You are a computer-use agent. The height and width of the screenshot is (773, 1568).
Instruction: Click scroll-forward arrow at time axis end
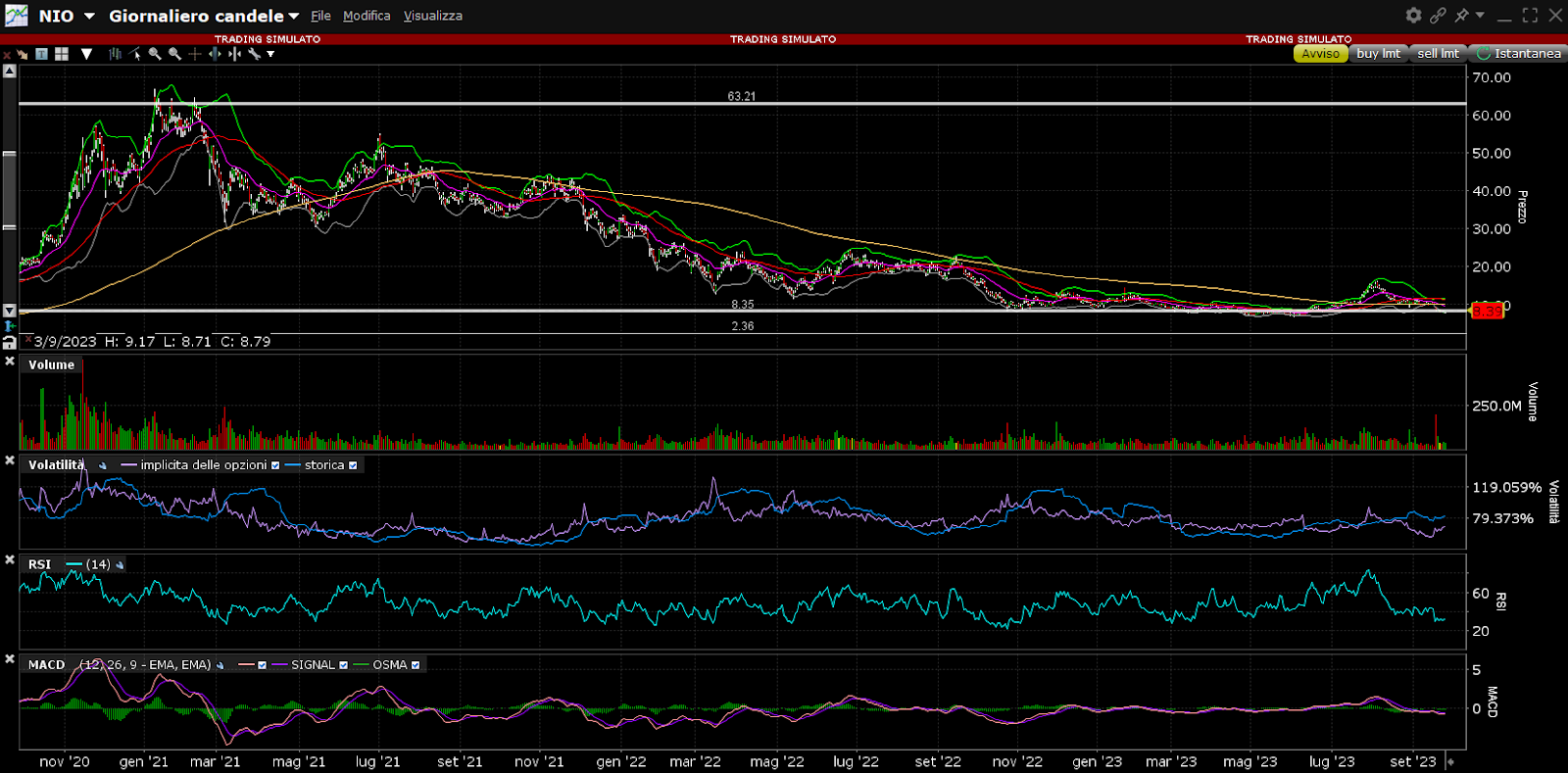[x=1450, y=761]
